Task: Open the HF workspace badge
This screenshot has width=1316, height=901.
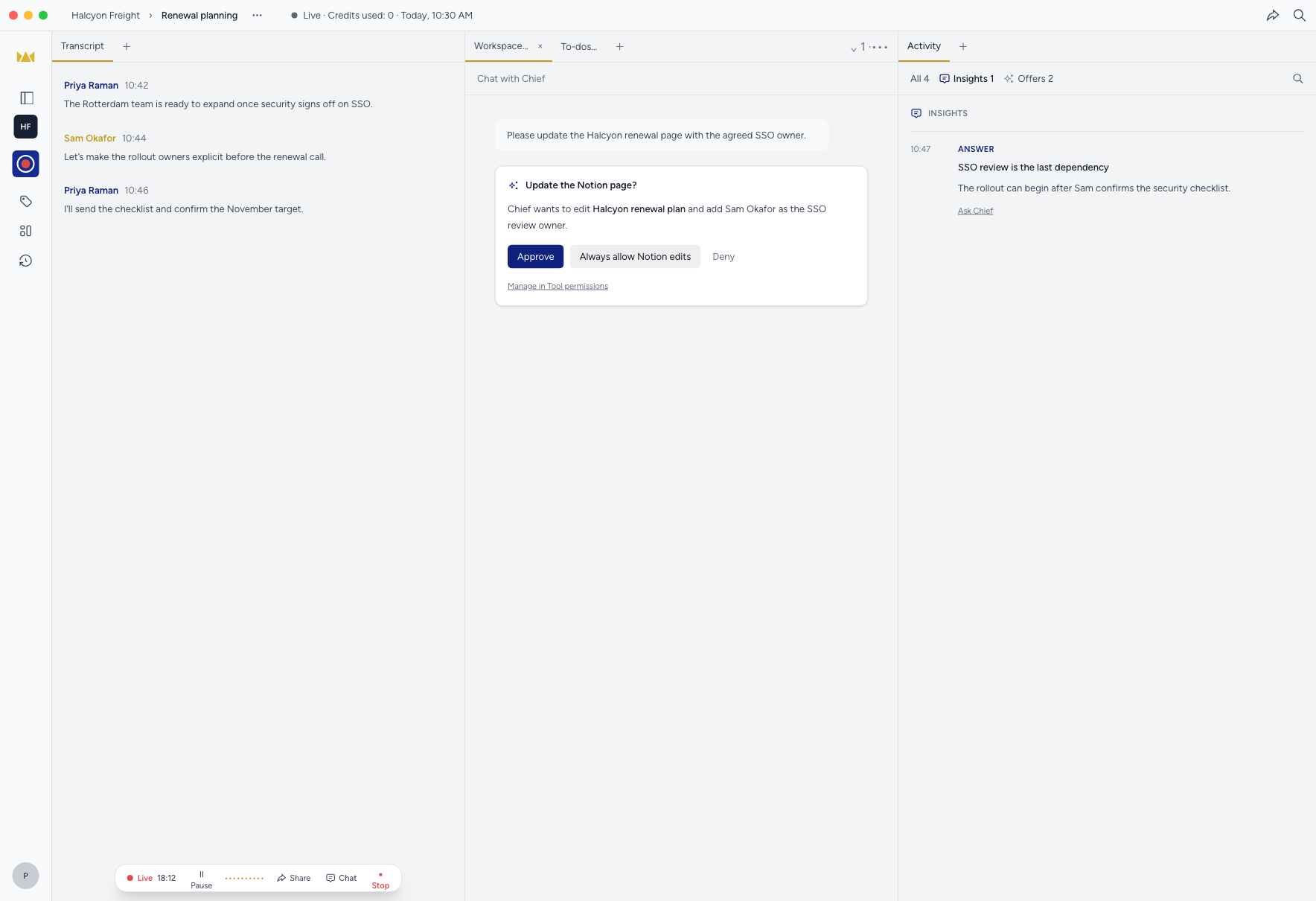Action: (x=25, y=127)
